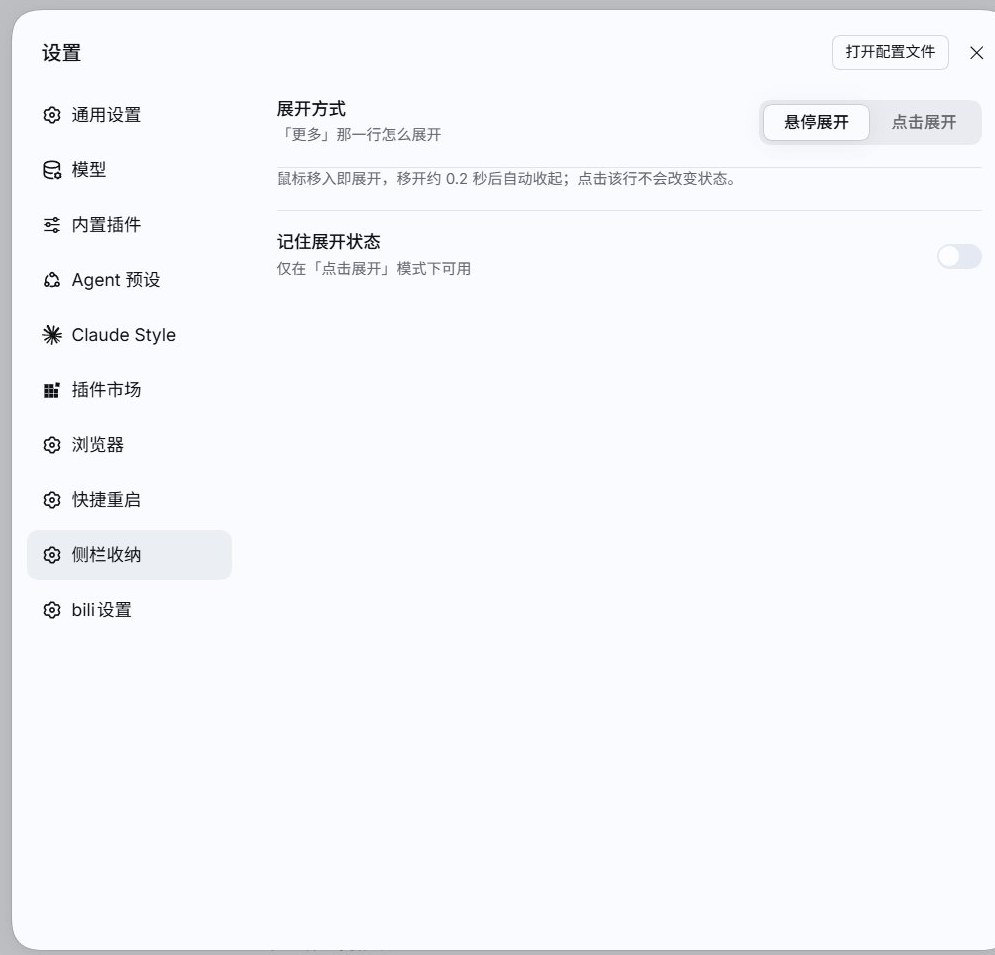Select the 点击展开 option
The height and width of the screenshot is (955, 995).
(924, 122)
